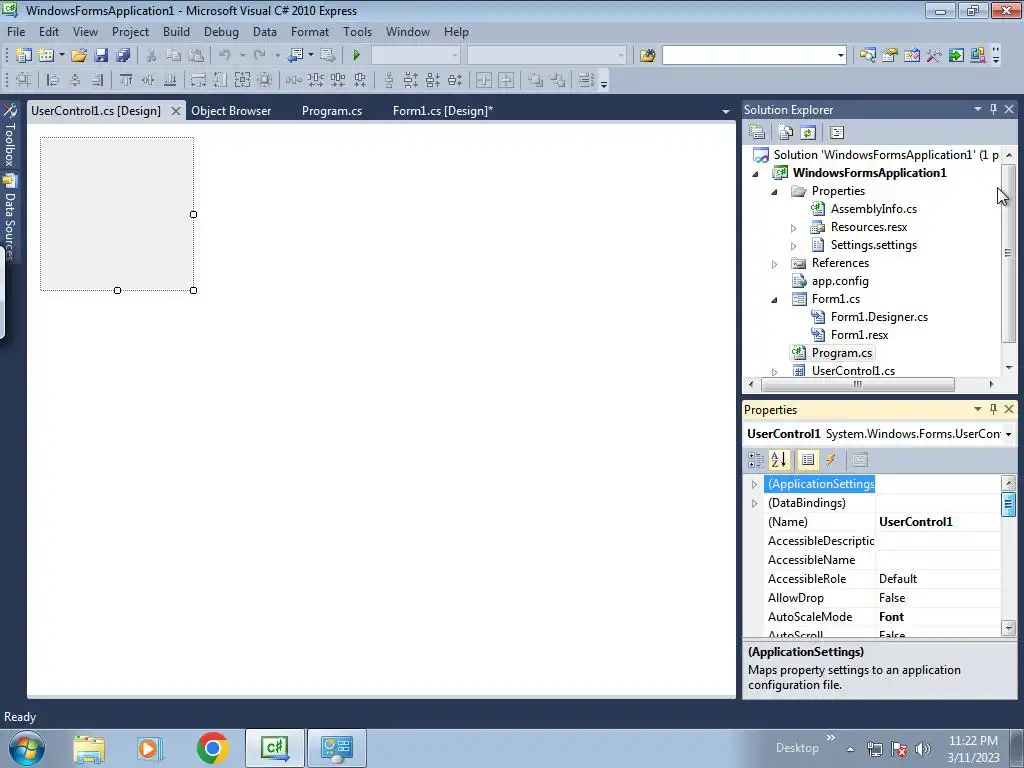Pin the Properties panel
Image resolution: width=1024 pixels, height=768 pixels.
click(x=993, y=409)
